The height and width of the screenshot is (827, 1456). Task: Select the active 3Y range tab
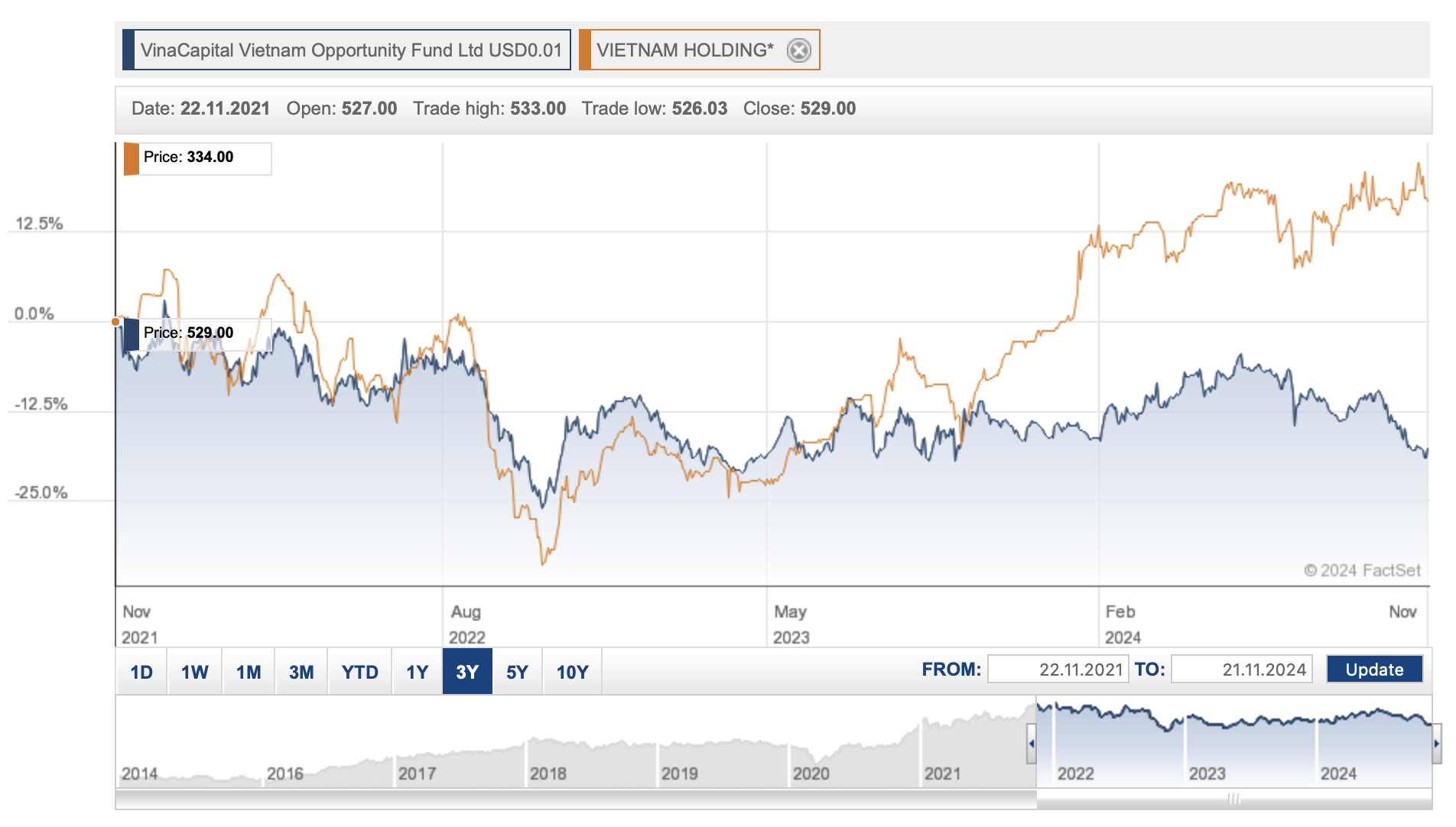tap(467, 672)
